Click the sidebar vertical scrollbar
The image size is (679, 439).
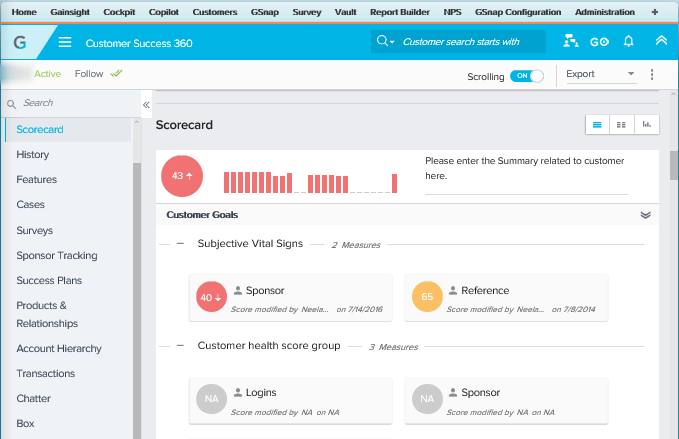click(x=137, y=299)
